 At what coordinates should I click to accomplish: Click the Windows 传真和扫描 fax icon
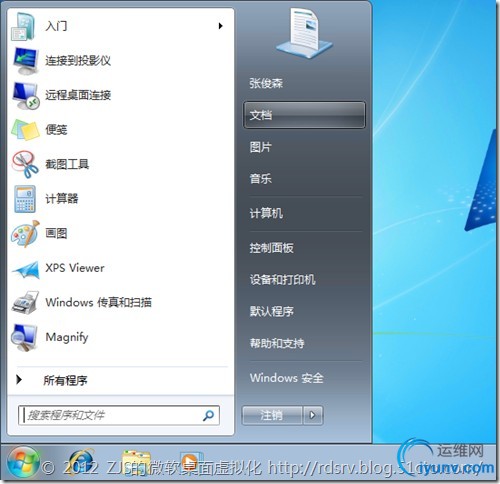point(25,303)
